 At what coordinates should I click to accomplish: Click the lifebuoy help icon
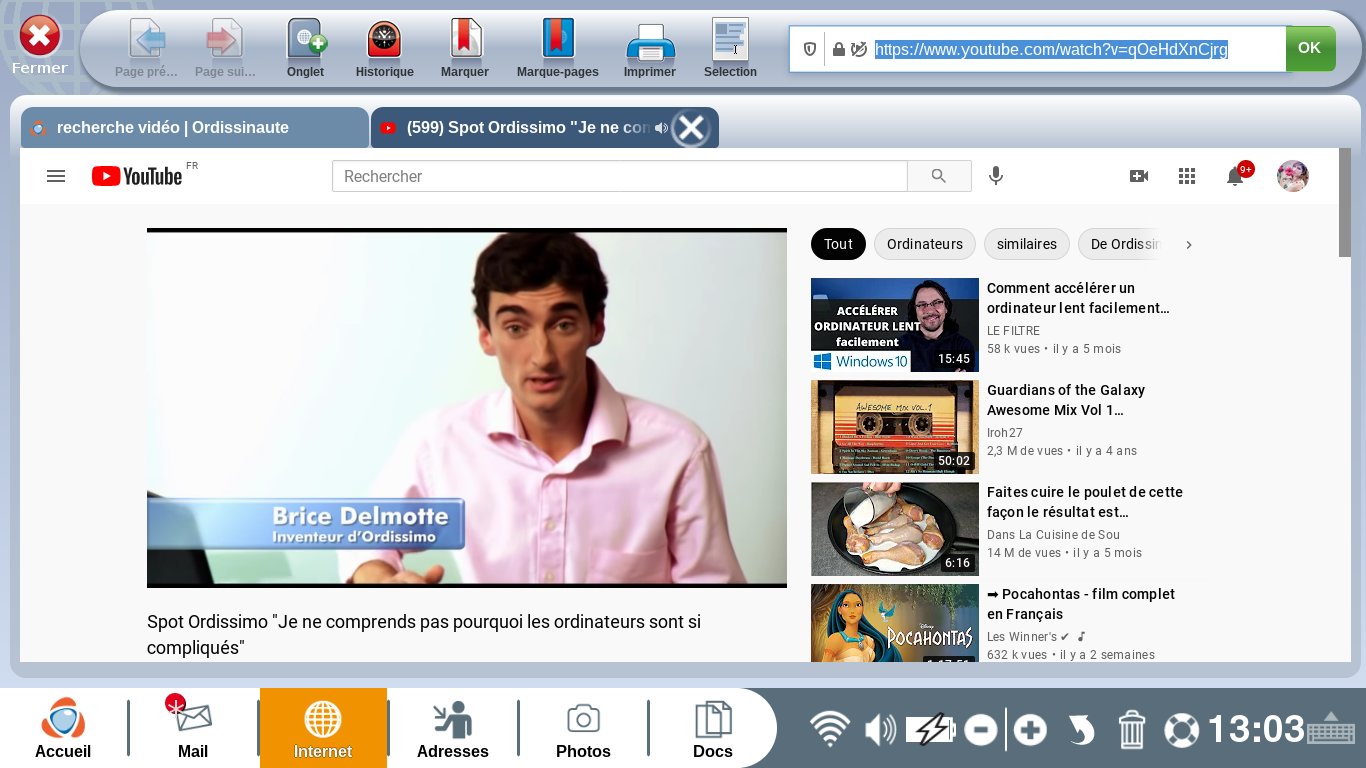1181,730
